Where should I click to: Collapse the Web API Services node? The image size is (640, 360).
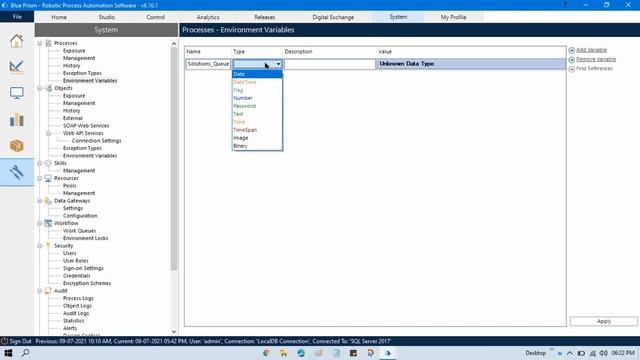click(48, 133)
